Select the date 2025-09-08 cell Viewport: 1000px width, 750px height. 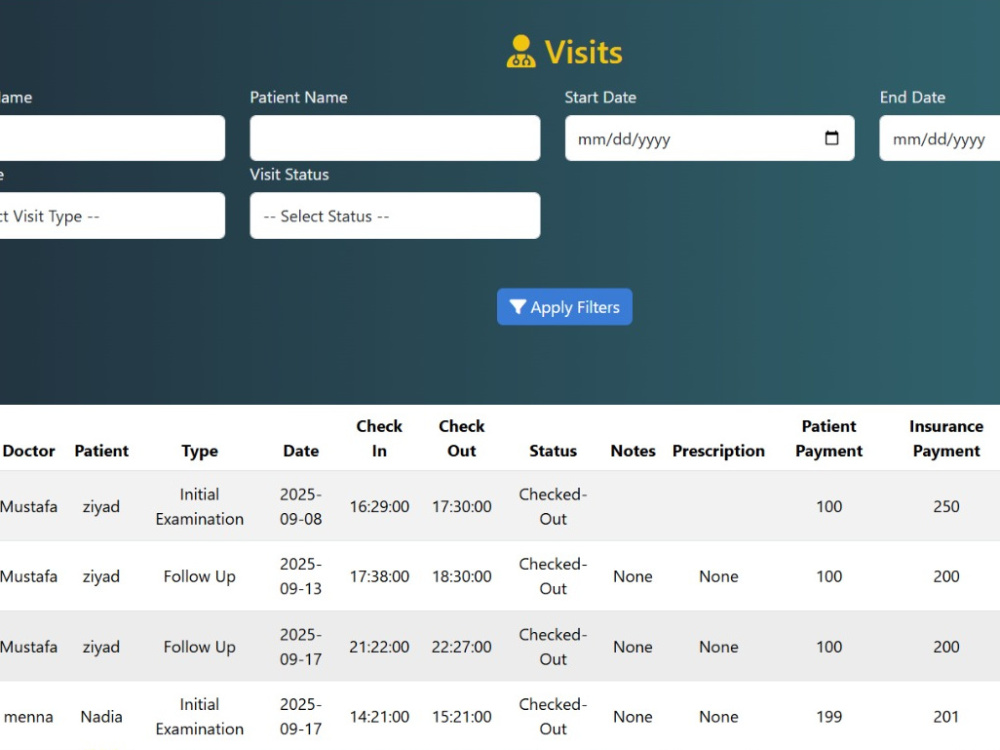tap(301, 506)
